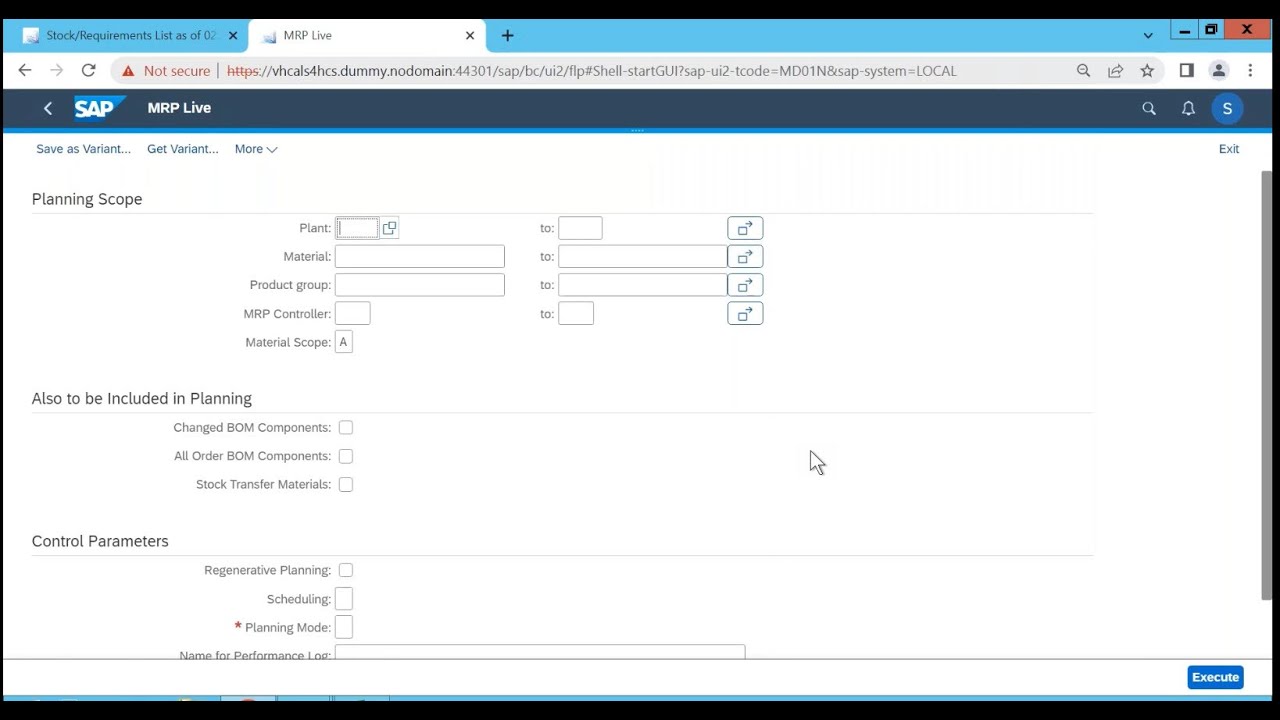Click Exit in the toolbar
This screenshot has height=720, width=1280.
click(1229, 149)
